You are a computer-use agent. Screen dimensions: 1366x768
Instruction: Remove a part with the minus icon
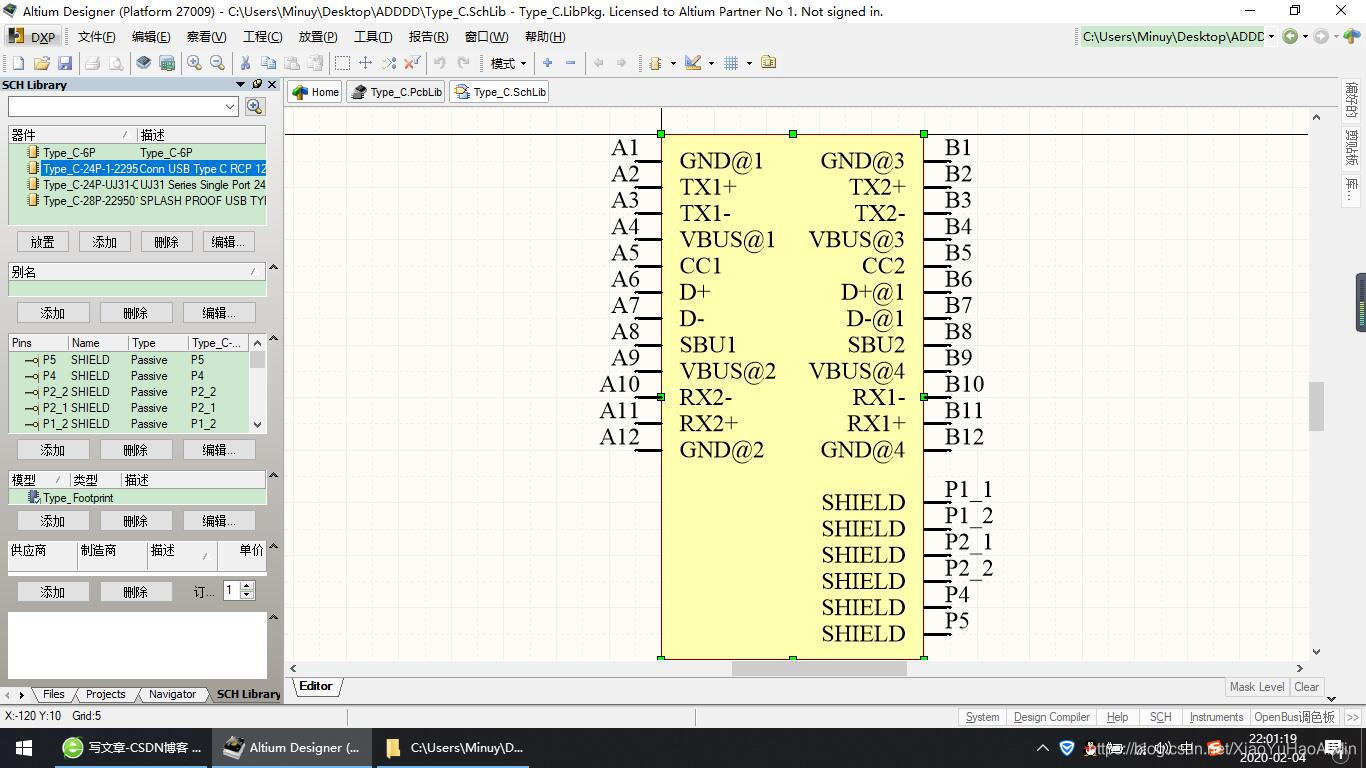coord(571,63)
